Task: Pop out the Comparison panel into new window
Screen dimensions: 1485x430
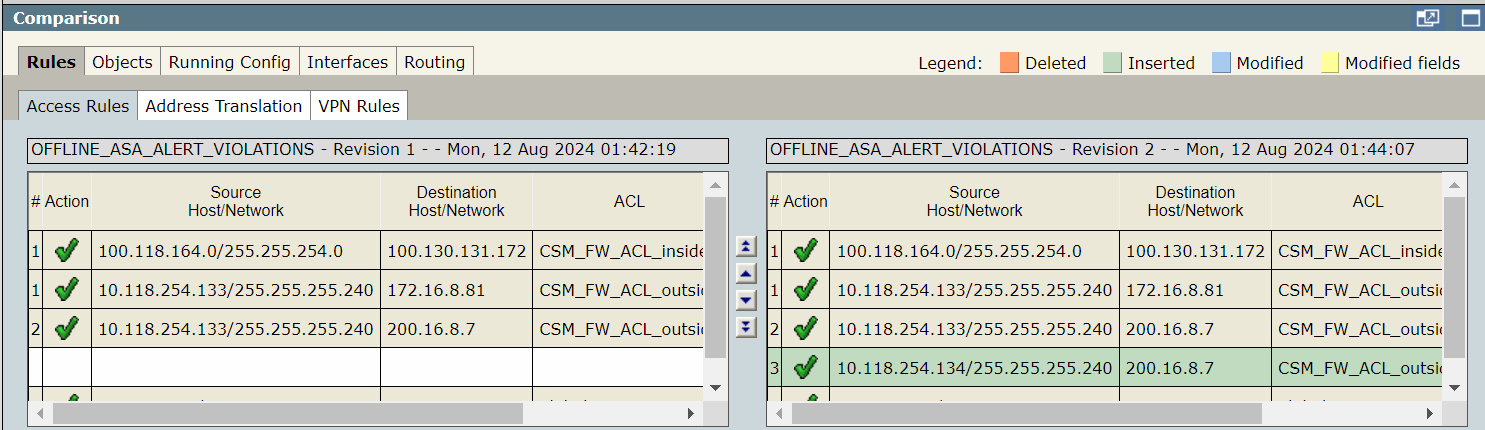Action: [1428, 18]
